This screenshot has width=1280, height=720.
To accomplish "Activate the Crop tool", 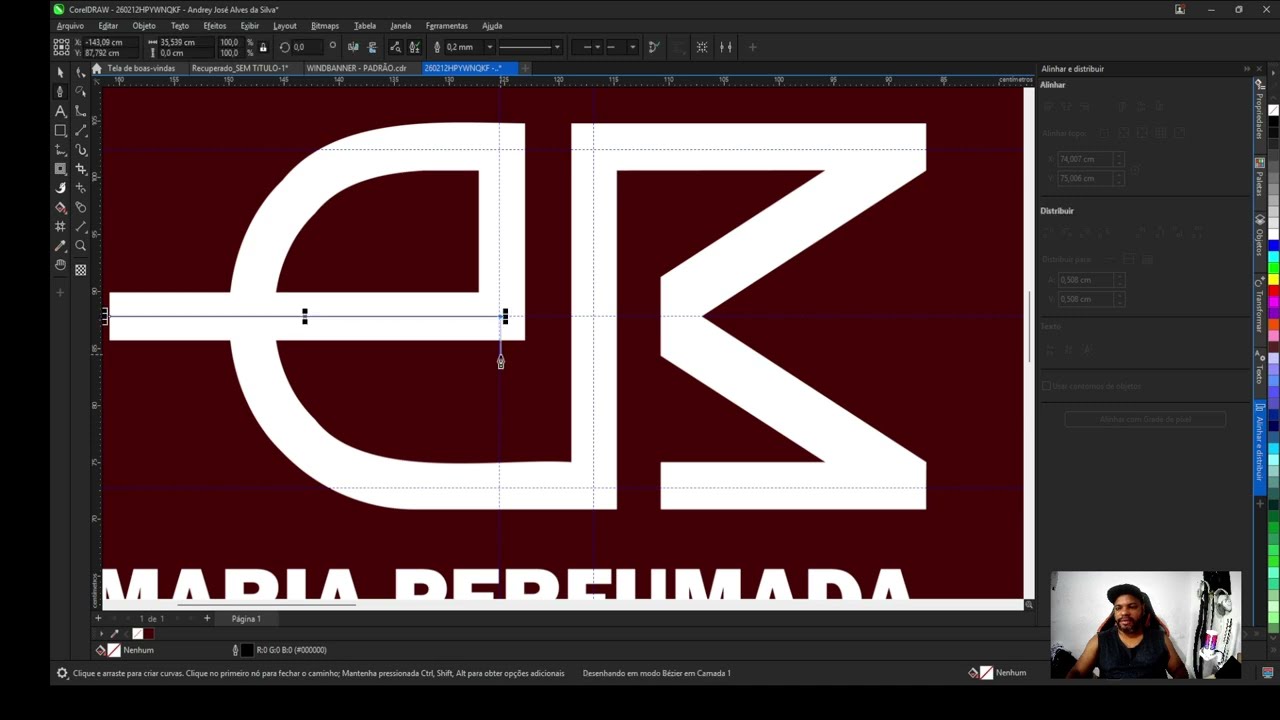I will [81, 169].
